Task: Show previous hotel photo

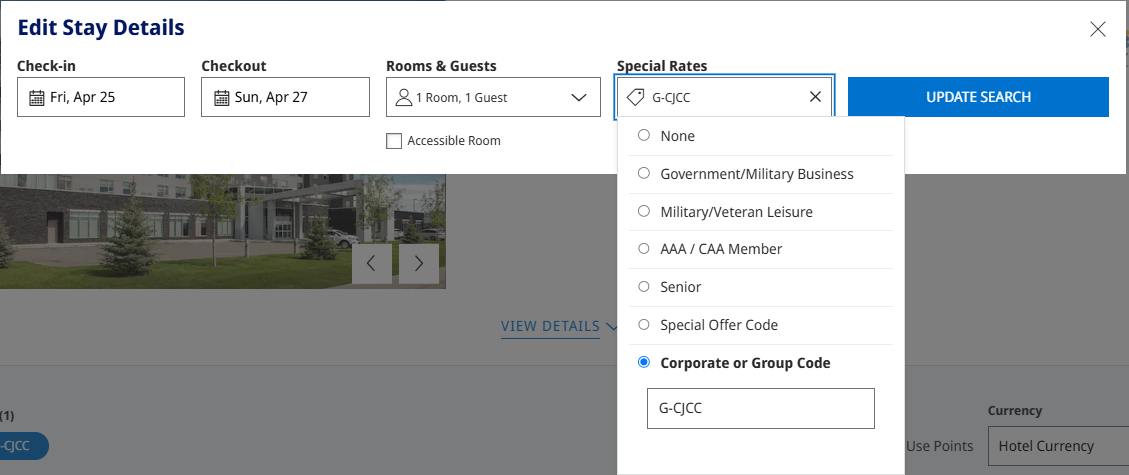Action: coord(372,263)
